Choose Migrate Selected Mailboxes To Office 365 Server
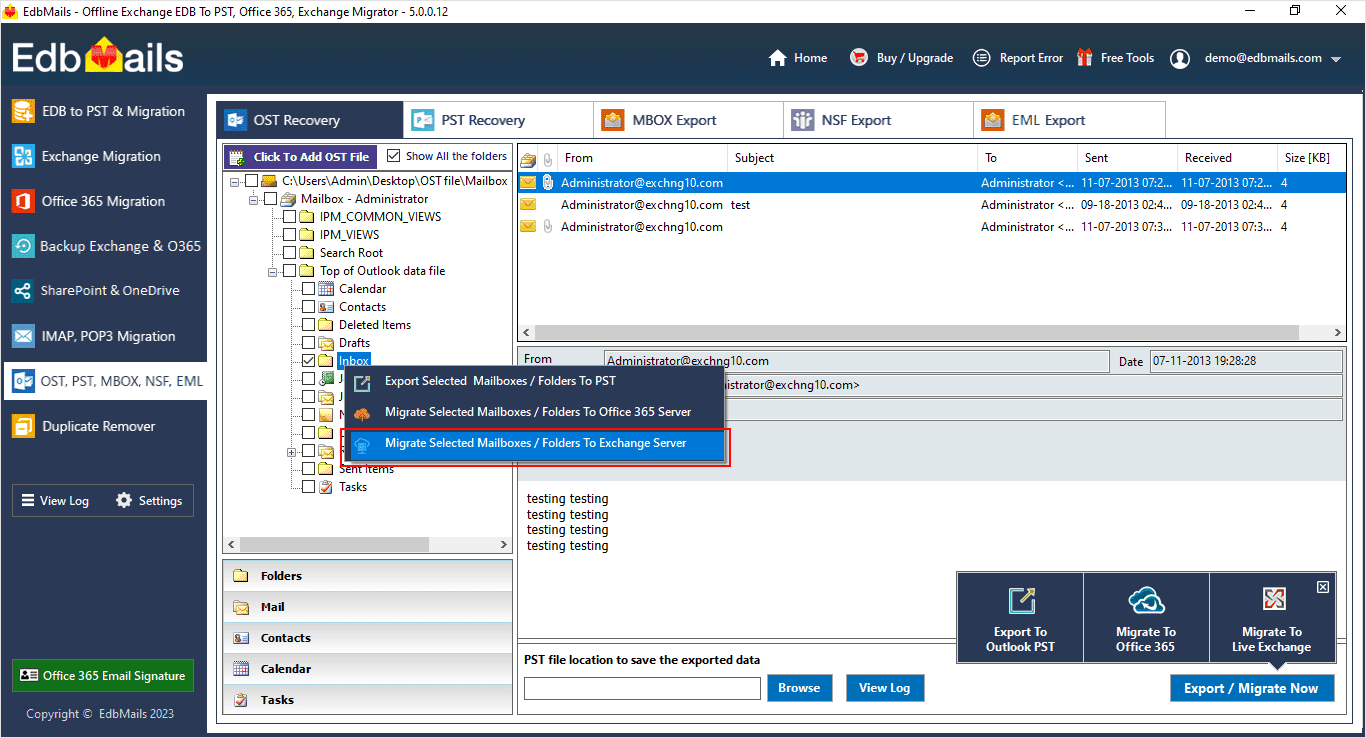The width and height of the screenshot is (1366, 738). pyautogui.click(x=534, y=412)
